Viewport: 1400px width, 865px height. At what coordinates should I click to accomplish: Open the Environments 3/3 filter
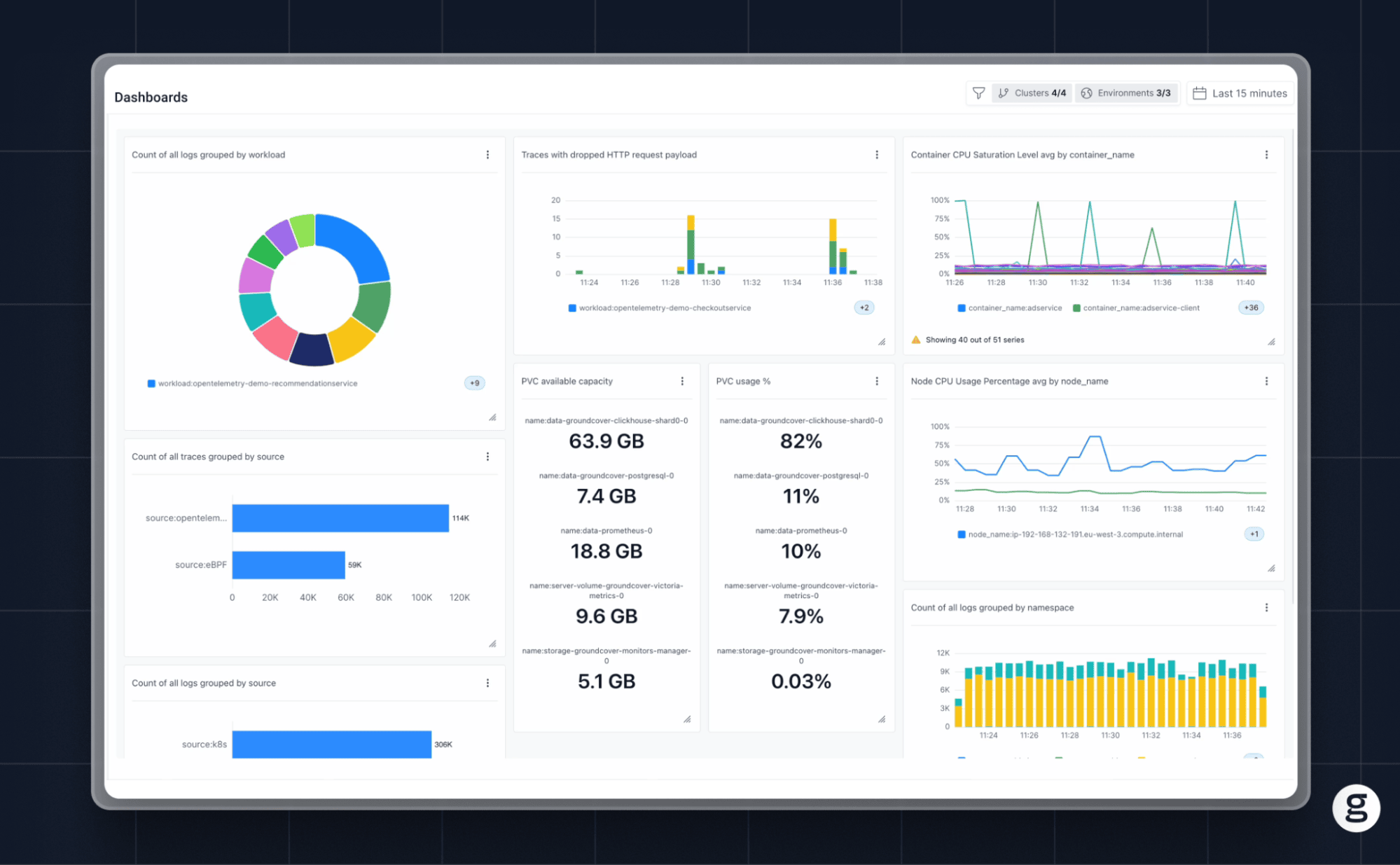[1126, 93]
